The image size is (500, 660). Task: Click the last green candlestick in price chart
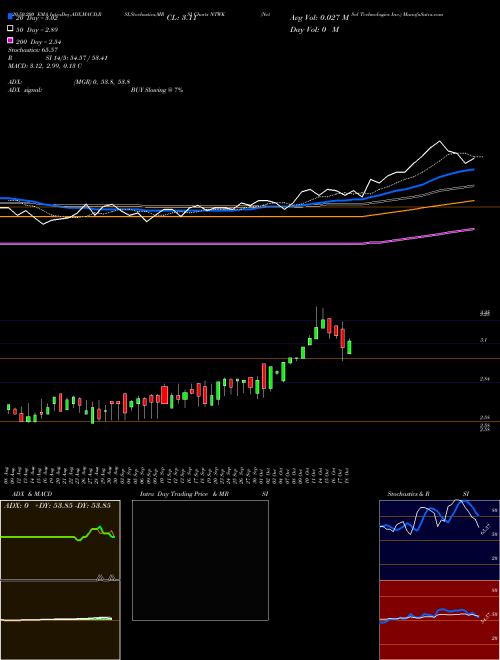pos(349,348)
